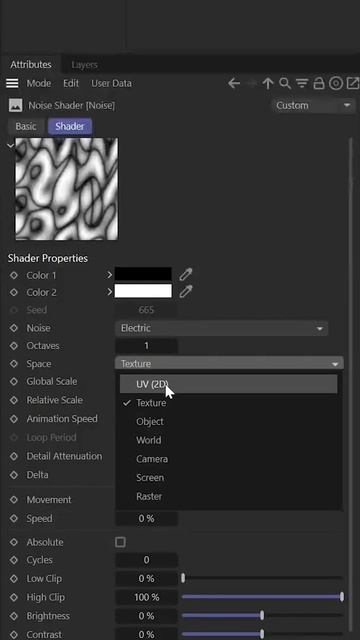Toggle keyframe diamond beside the Absolute label
This screenshot has height=640, width=360.
point(14,542)
